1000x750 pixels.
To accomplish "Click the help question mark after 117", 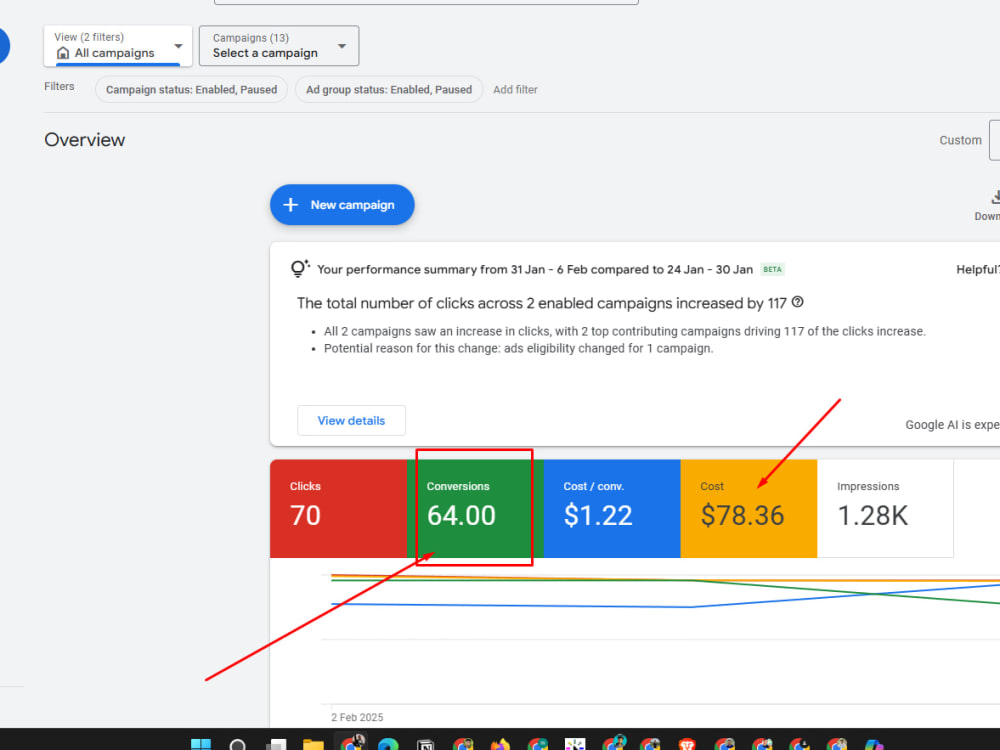I will pyautogui.click(x=797, y=302).
